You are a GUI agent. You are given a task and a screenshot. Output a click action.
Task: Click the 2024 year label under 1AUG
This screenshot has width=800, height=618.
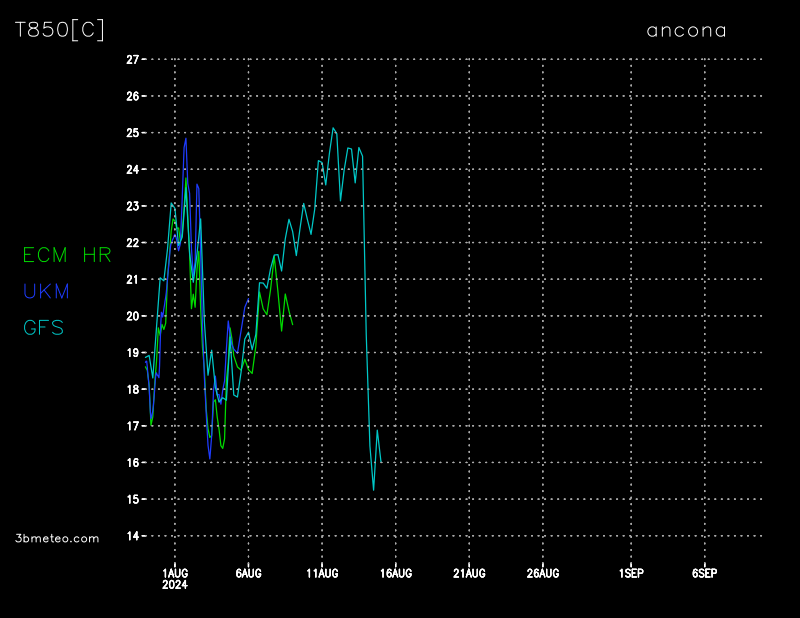175,585
